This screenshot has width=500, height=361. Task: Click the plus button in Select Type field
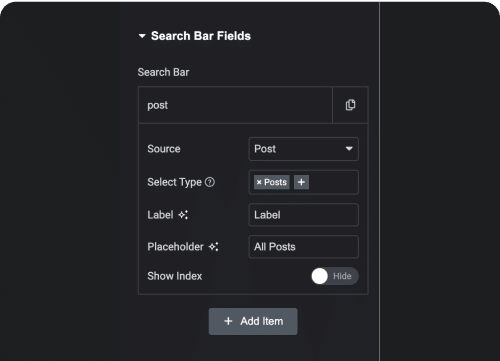point(301,182)
